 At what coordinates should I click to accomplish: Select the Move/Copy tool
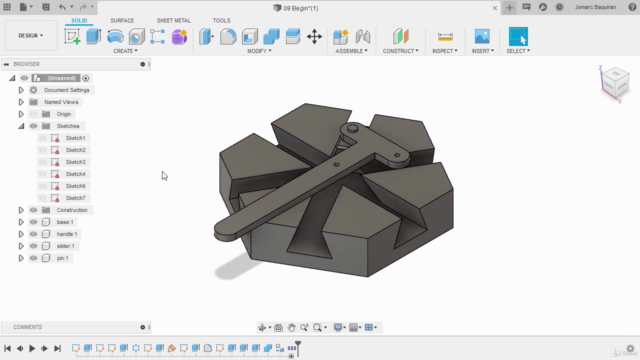click(314, 37)
